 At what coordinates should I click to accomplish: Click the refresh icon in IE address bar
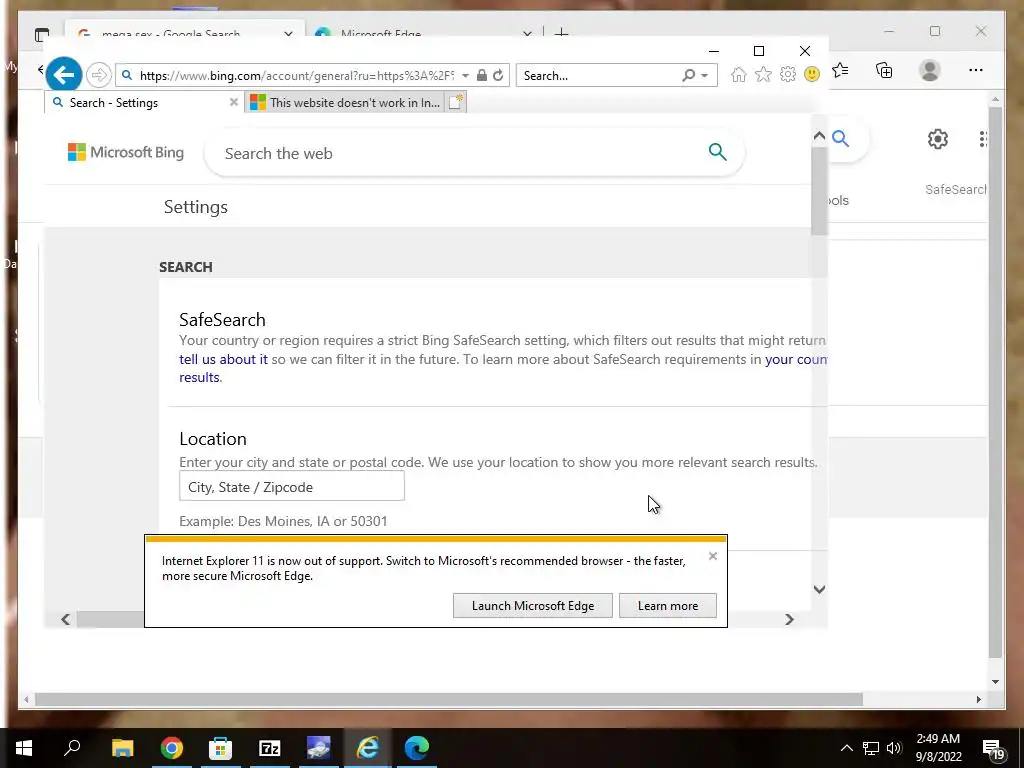(x=498, y=76)
